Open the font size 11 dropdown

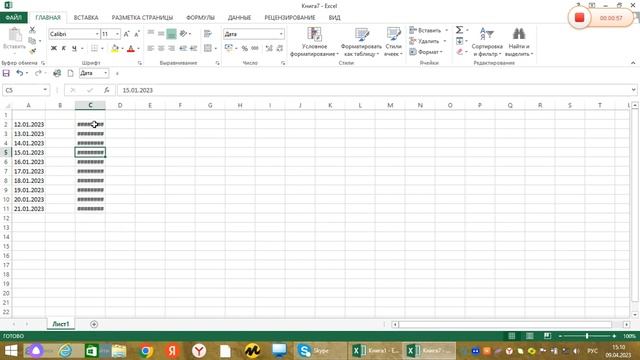click(x=118, y=34)
